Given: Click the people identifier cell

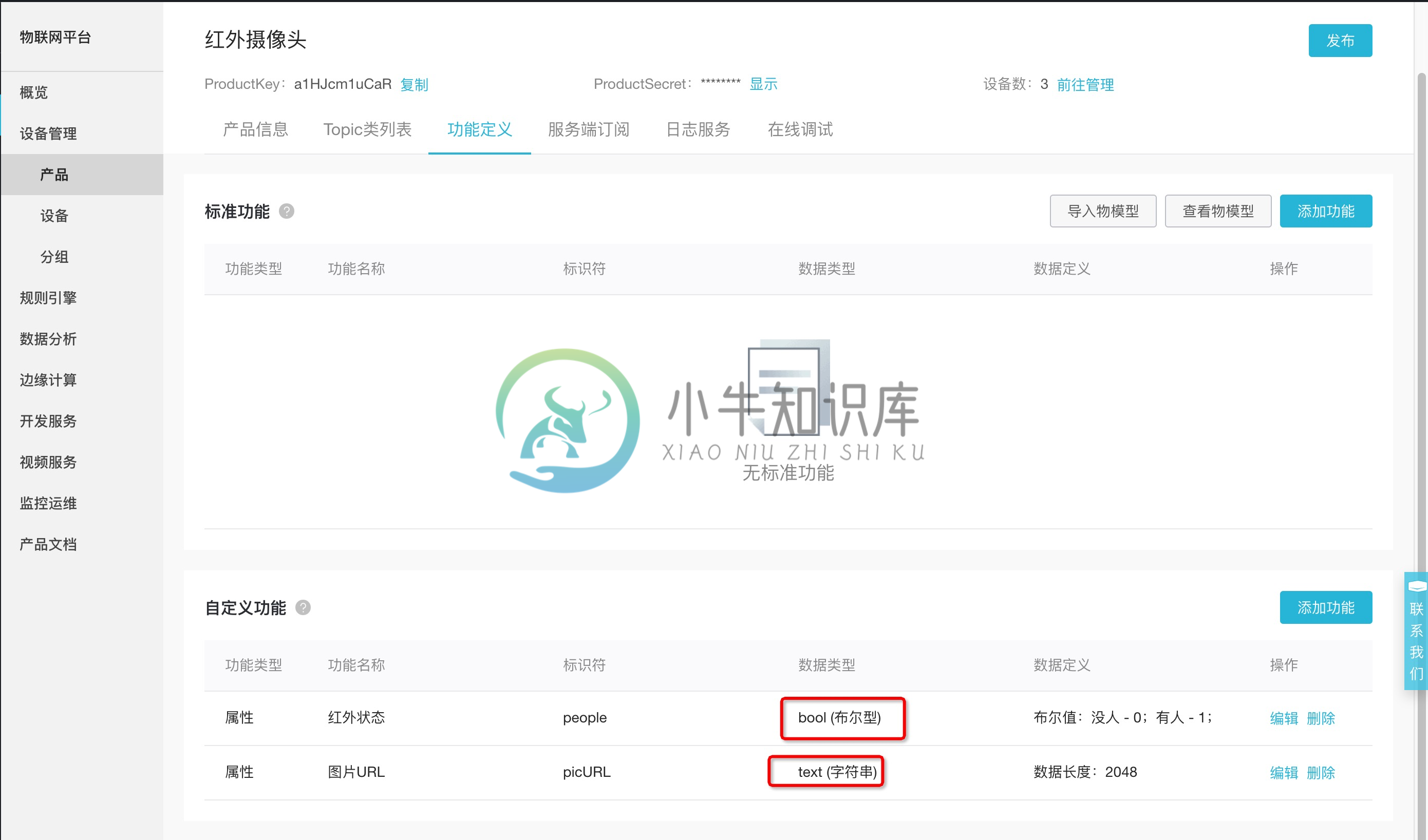Looking at the screenshot, I should coord(585,718).
